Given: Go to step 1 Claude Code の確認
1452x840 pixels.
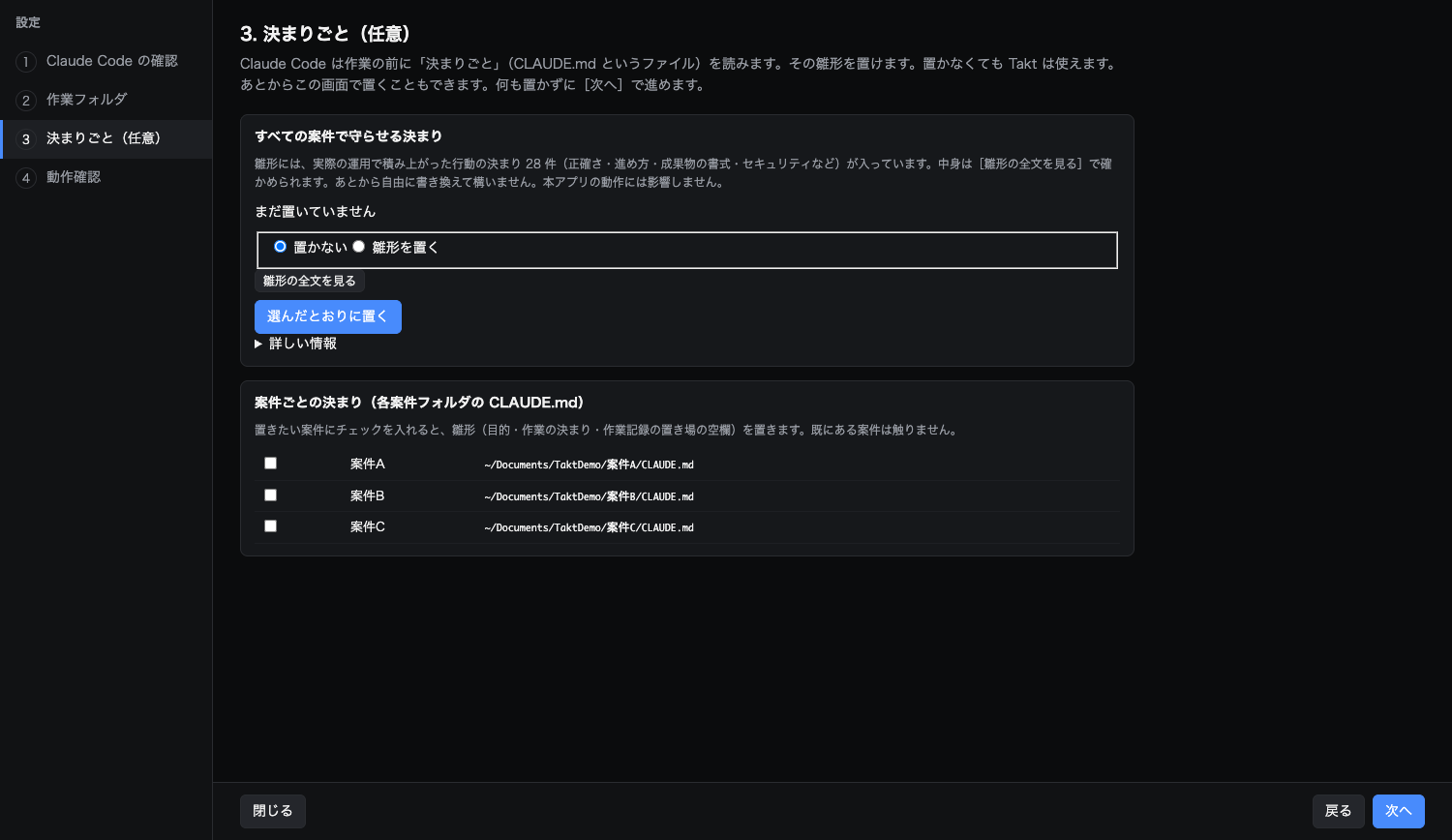Looking at the screenshot, I should point(106,61).
